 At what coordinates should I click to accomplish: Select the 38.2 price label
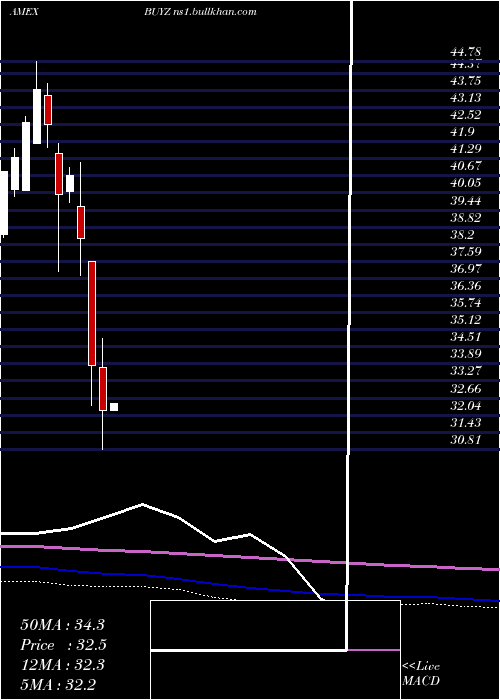[x=462, y=235]
